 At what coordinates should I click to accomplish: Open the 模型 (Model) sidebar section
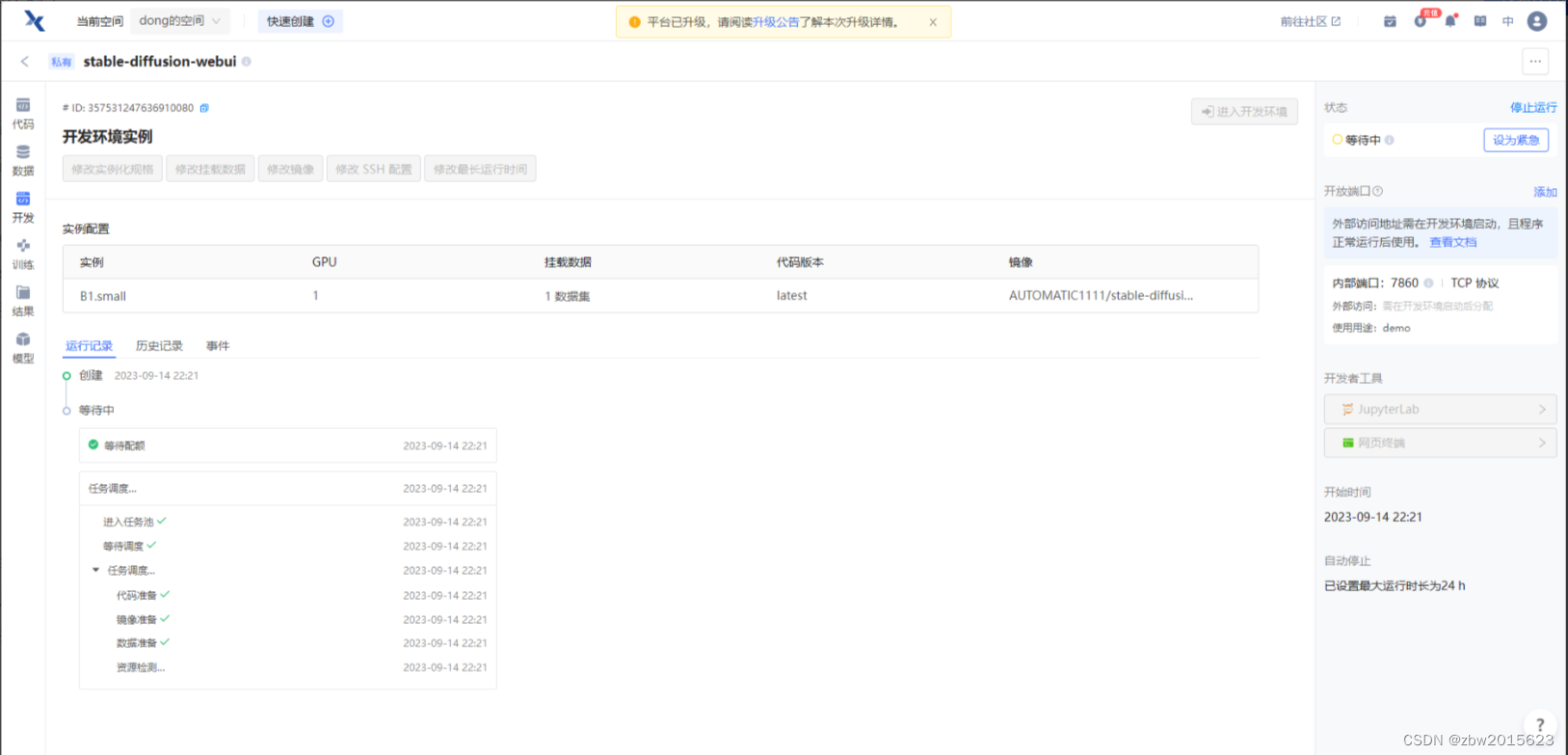(23, 348)
